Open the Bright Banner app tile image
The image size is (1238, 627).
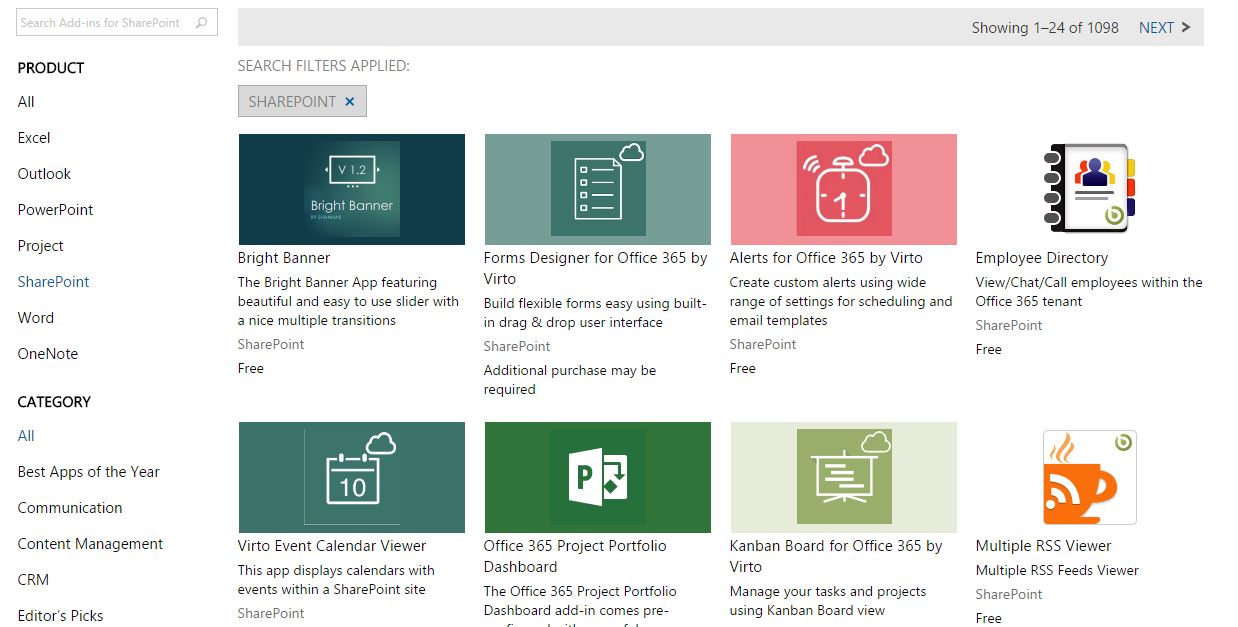click(x=351, y=189)
